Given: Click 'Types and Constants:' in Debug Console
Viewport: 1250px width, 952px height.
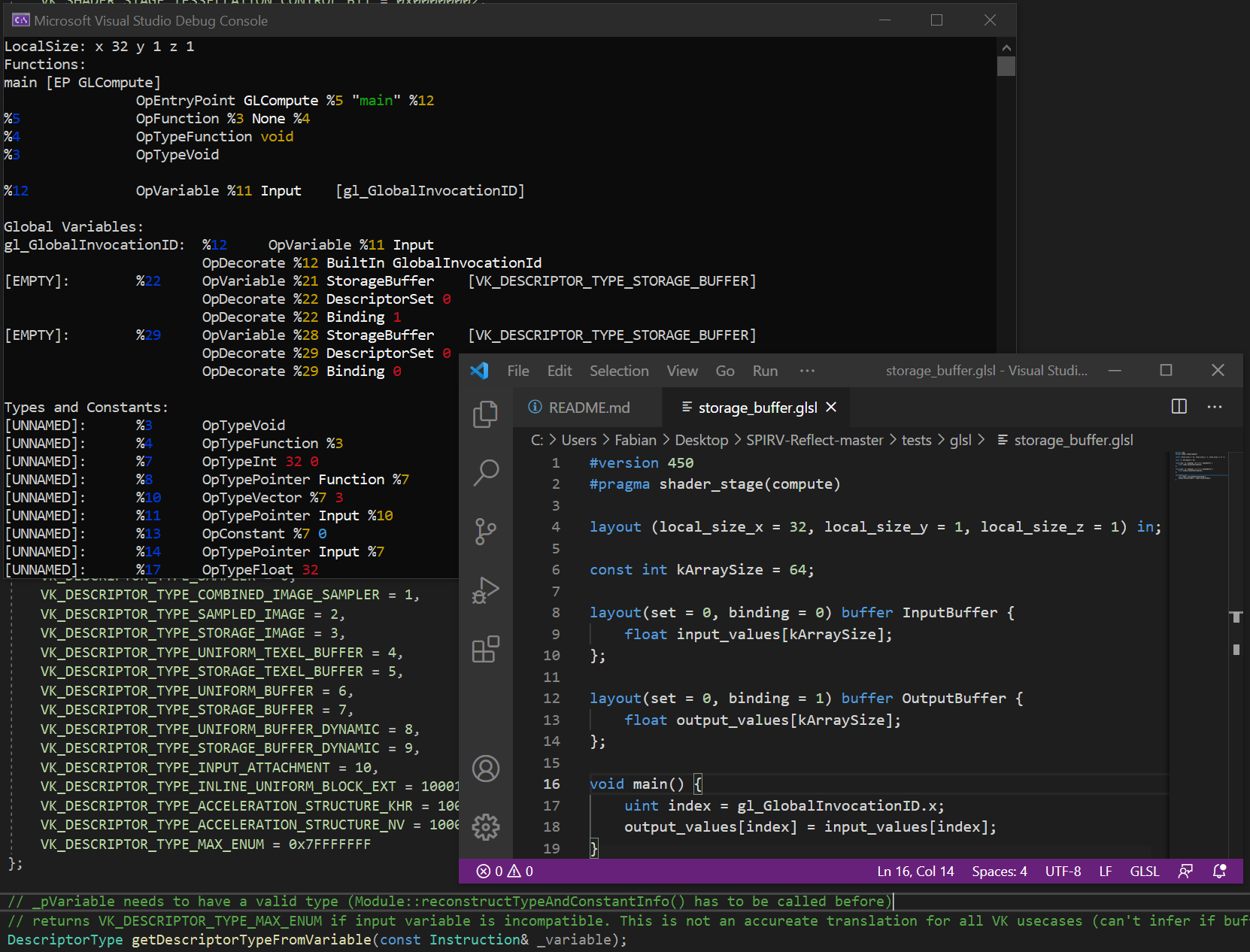Looking at the screenshot, I should 86,408.
